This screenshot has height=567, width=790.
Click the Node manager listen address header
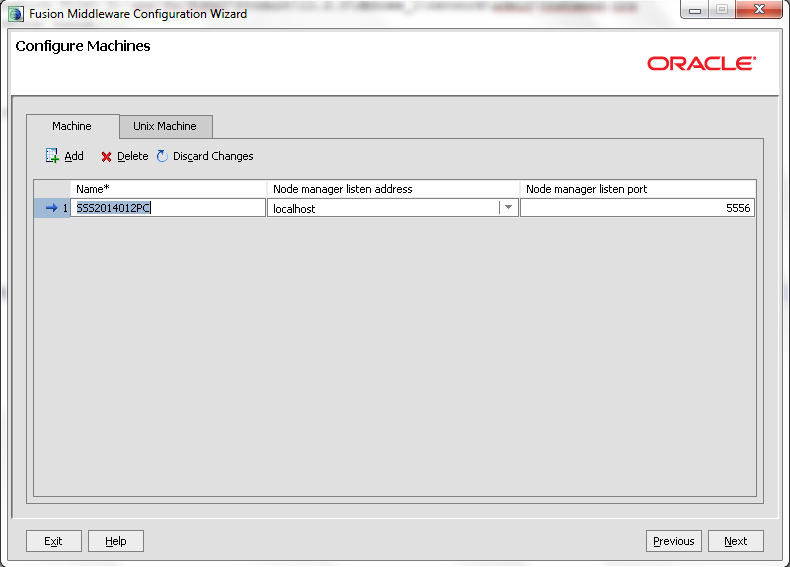click(x=393, y=189)
